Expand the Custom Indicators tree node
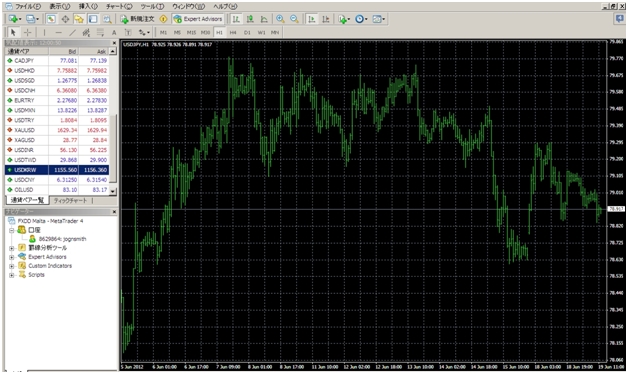The width and height of the screenshot is (628, 374). 12,266
